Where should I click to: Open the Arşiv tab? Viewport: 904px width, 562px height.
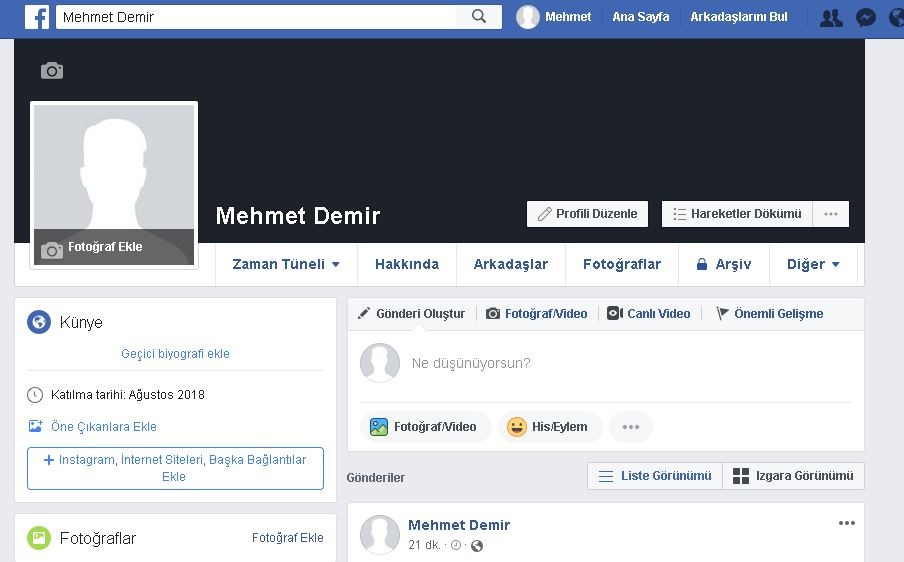click(724, 264)
